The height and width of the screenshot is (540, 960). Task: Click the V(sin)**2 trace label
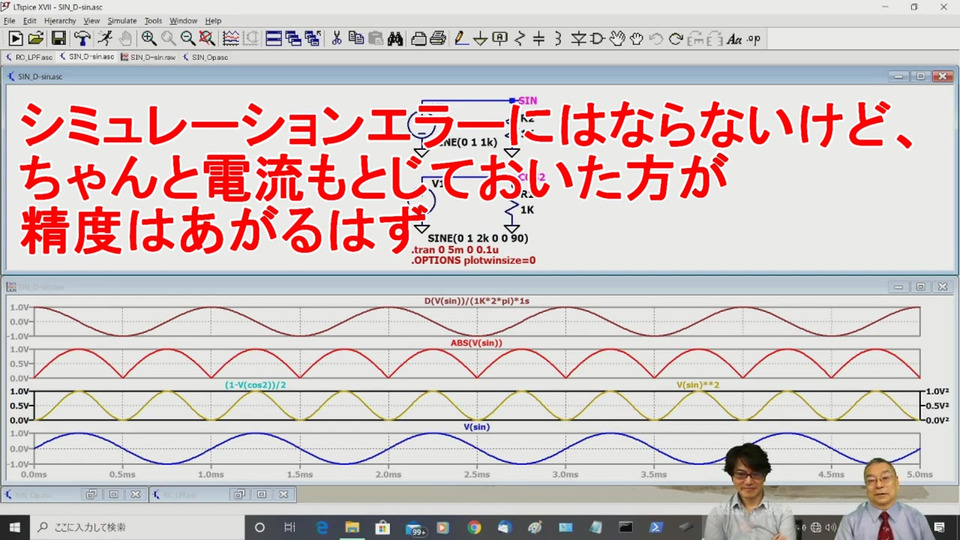pyautogui.click(x=698, y=384)
